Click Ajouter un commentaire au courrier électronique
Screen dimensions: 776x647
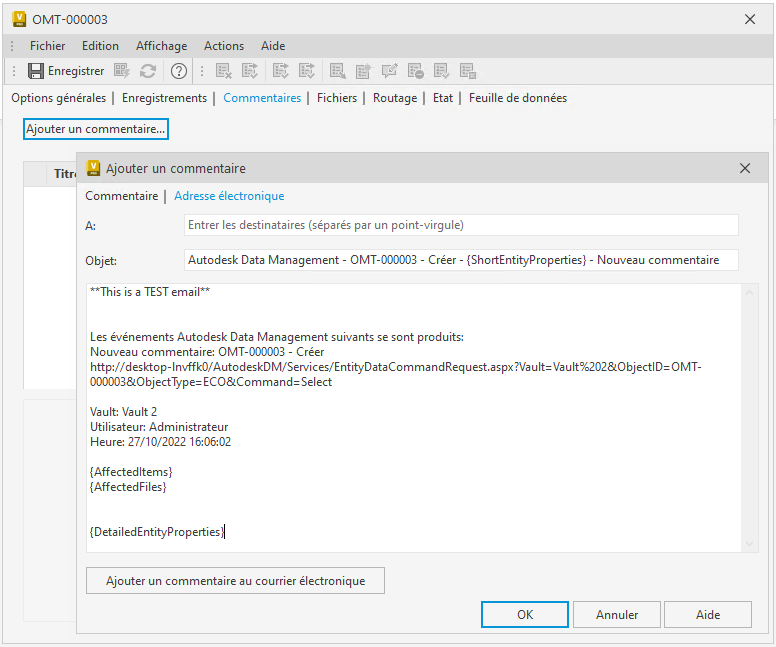pos(235,581)
